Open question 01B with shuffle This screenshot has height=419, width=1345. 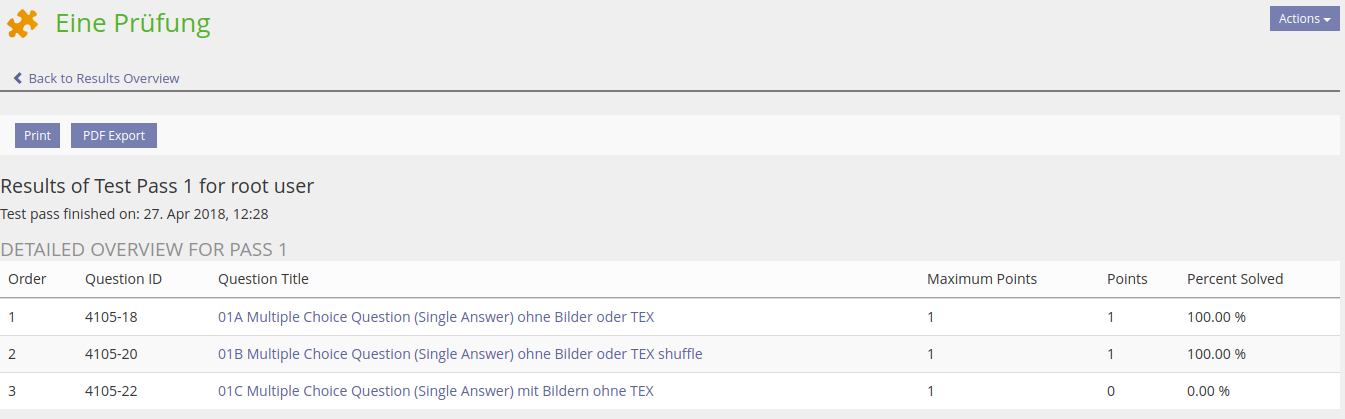(x=460, y=354)
